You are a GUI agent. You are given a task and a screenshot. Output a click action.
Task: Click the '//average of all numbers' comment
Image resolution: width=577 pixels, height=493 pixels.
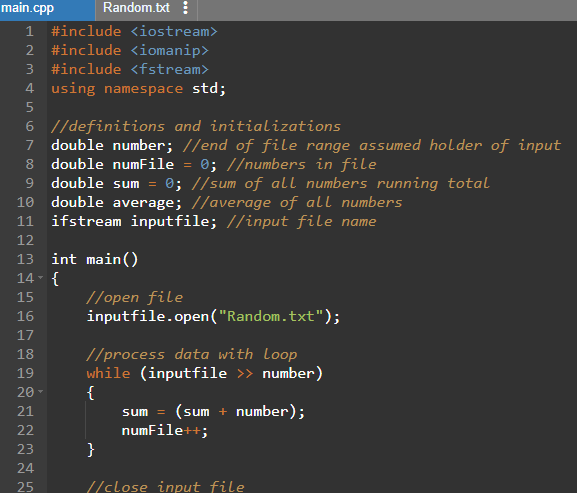point(297,203)
